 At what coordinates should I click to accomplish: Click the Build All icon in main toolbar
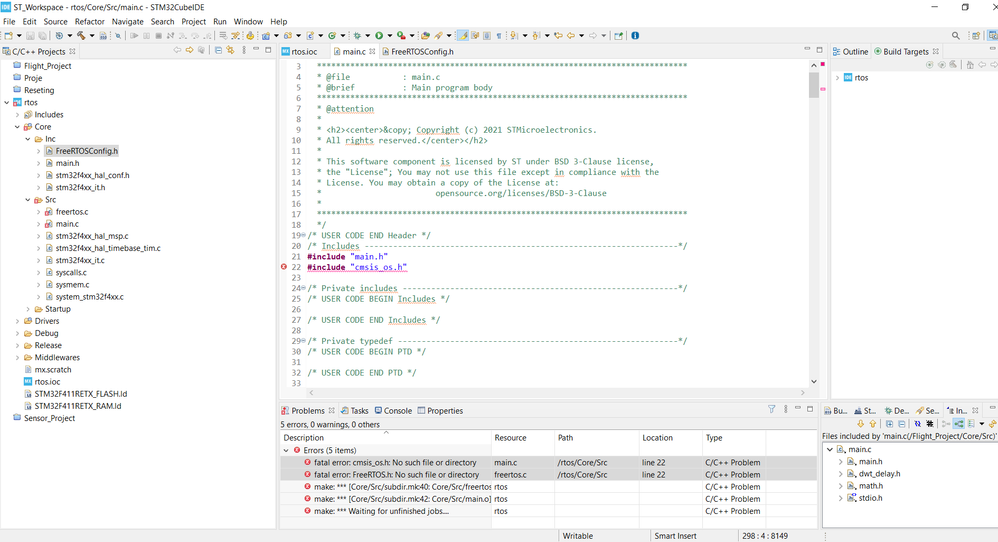[103, 36]
